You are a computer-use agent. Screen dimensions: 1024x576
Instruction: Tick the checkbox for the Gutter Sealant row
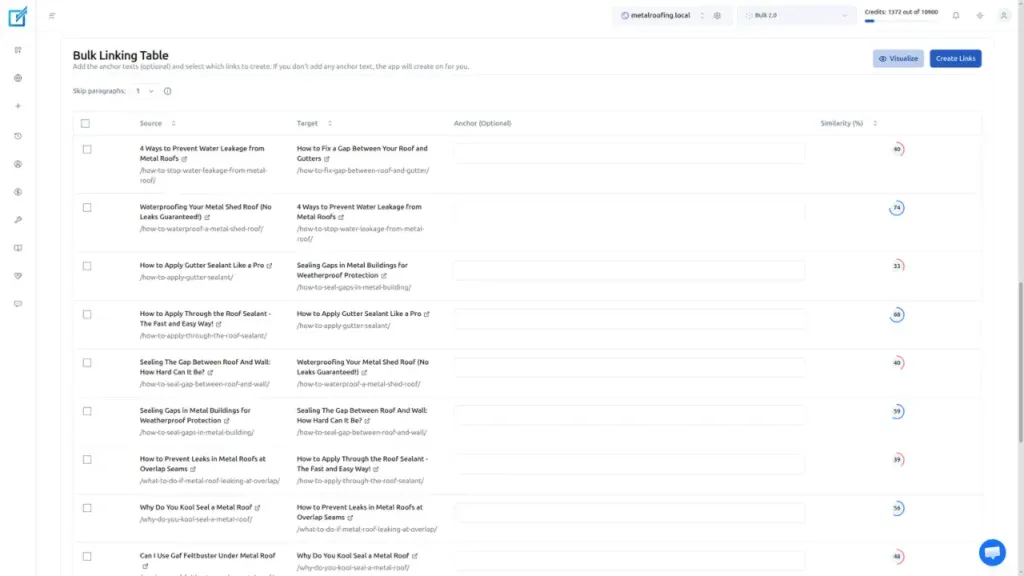click(x=86, y=265)
